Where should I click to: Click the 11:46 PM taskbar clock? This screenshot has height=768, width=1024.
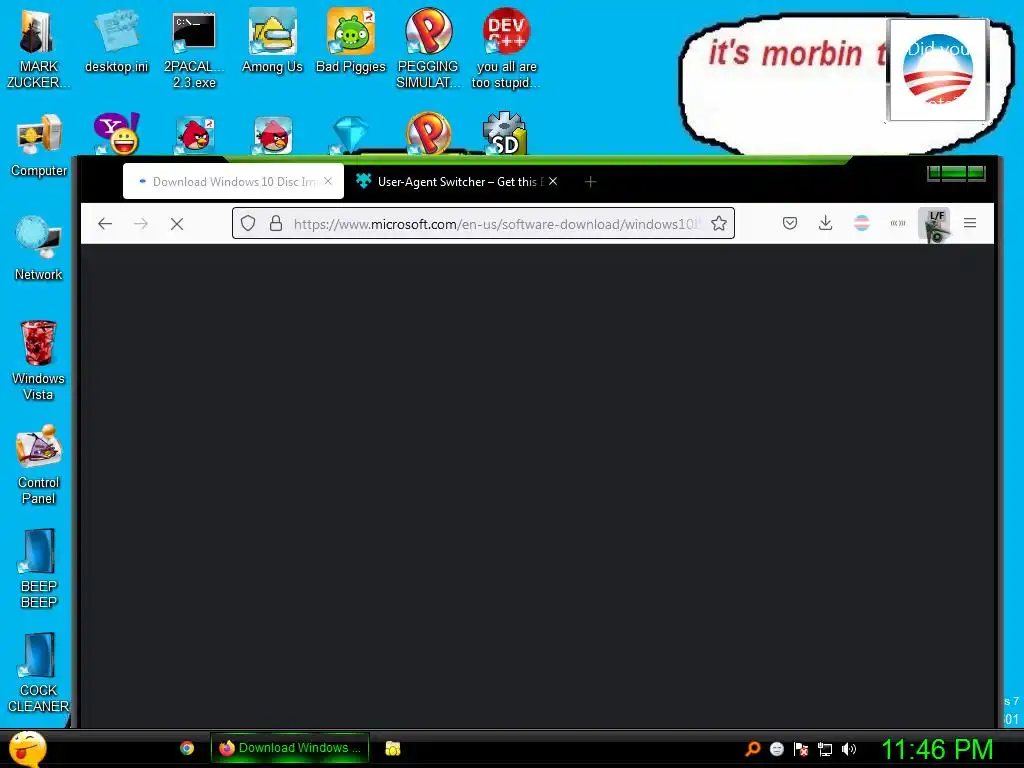point(937,749)
